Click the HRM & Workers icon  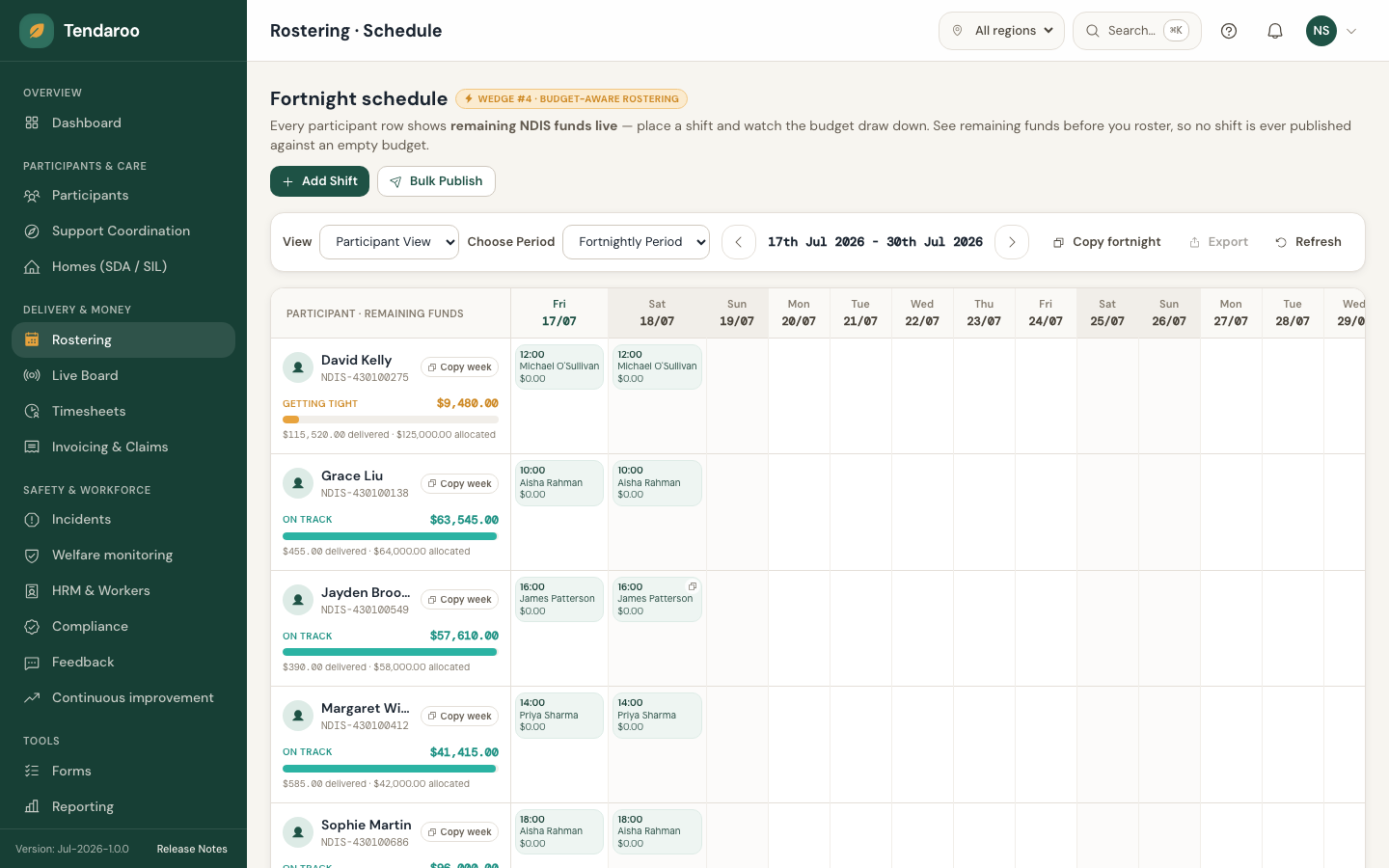click(x=32, y=590)
